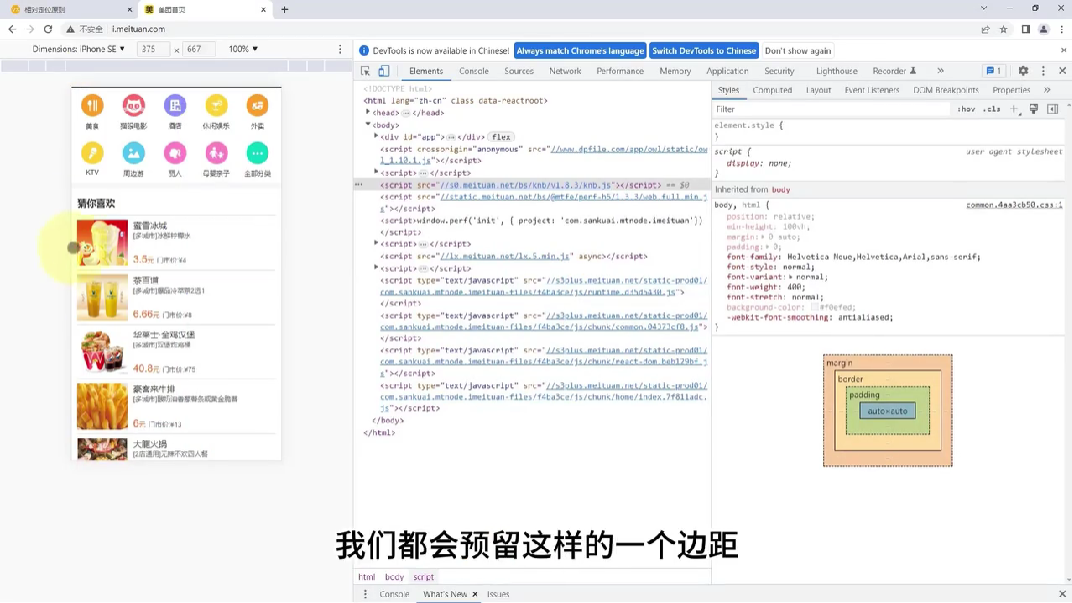Open the Properties sidebar tab

coord(1011,90)
